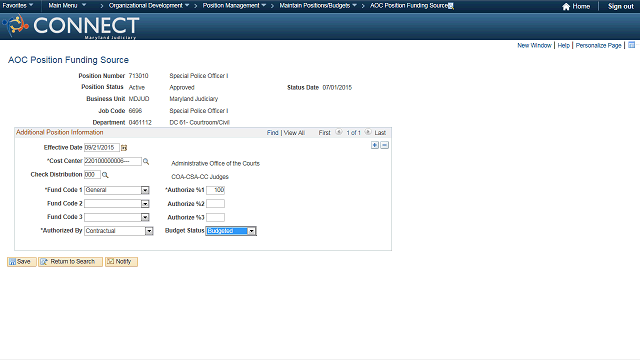Open Organizational Development breadcrumb menu
This screenshot has height=360, width=640.
[149, 6]
